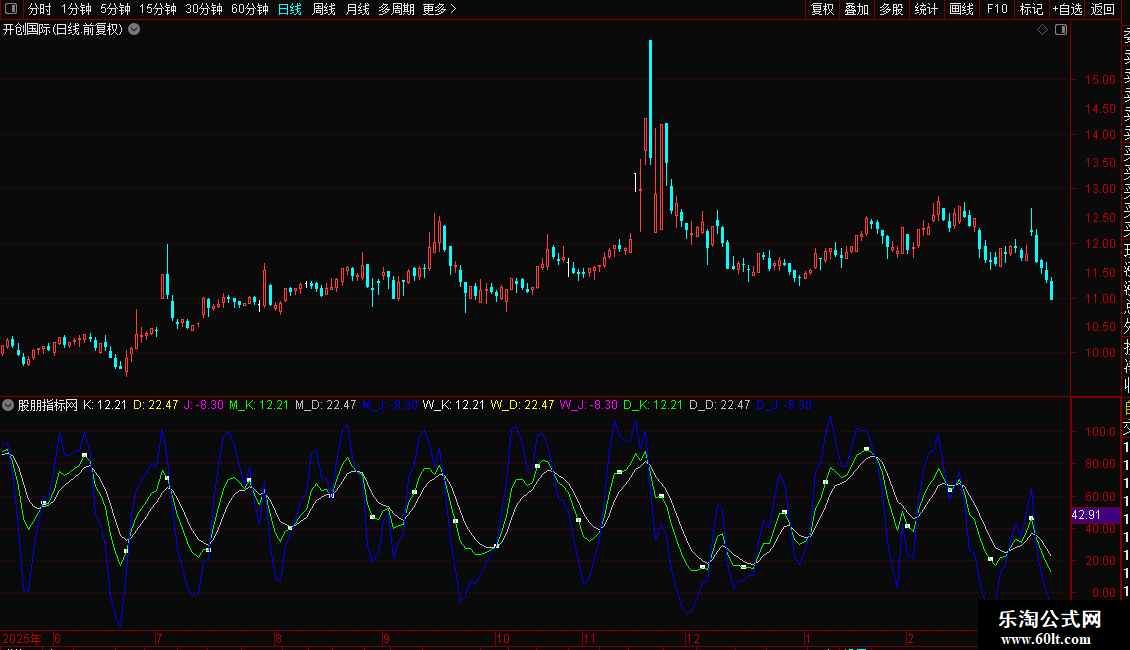Click the 标记 mark button
This screenshot has height=650, width=1130.
[x=1031, y=9]
